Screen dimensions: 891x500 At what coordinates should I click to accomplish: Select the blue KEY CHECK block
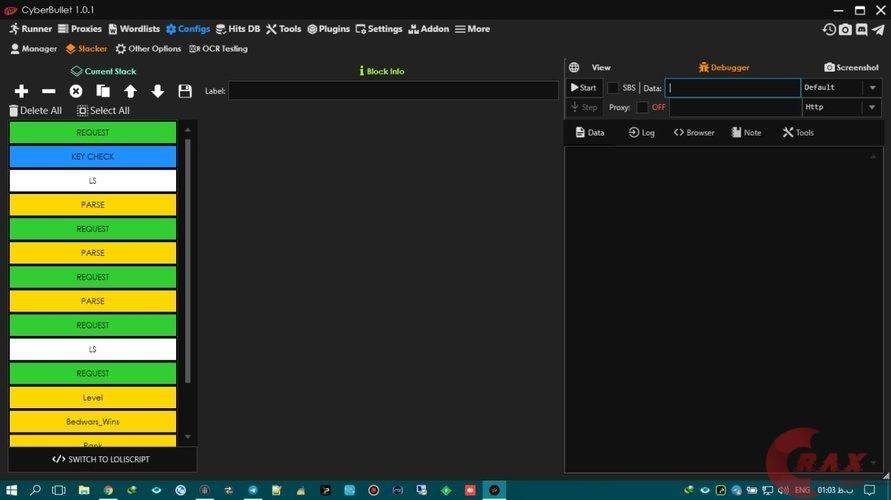[93, 156]
